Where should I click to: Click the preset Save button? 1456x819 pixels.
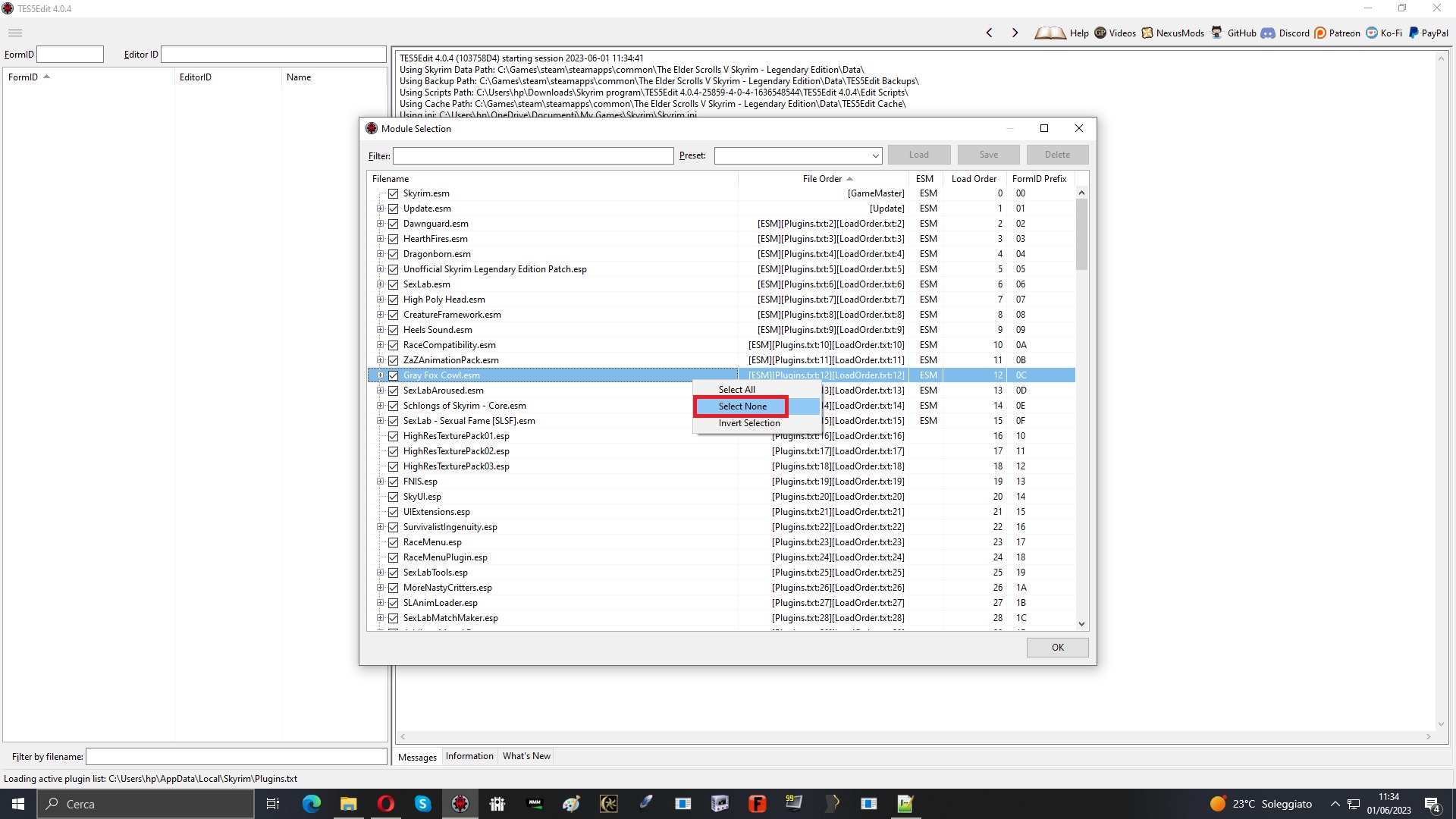(x=988, y=155)
